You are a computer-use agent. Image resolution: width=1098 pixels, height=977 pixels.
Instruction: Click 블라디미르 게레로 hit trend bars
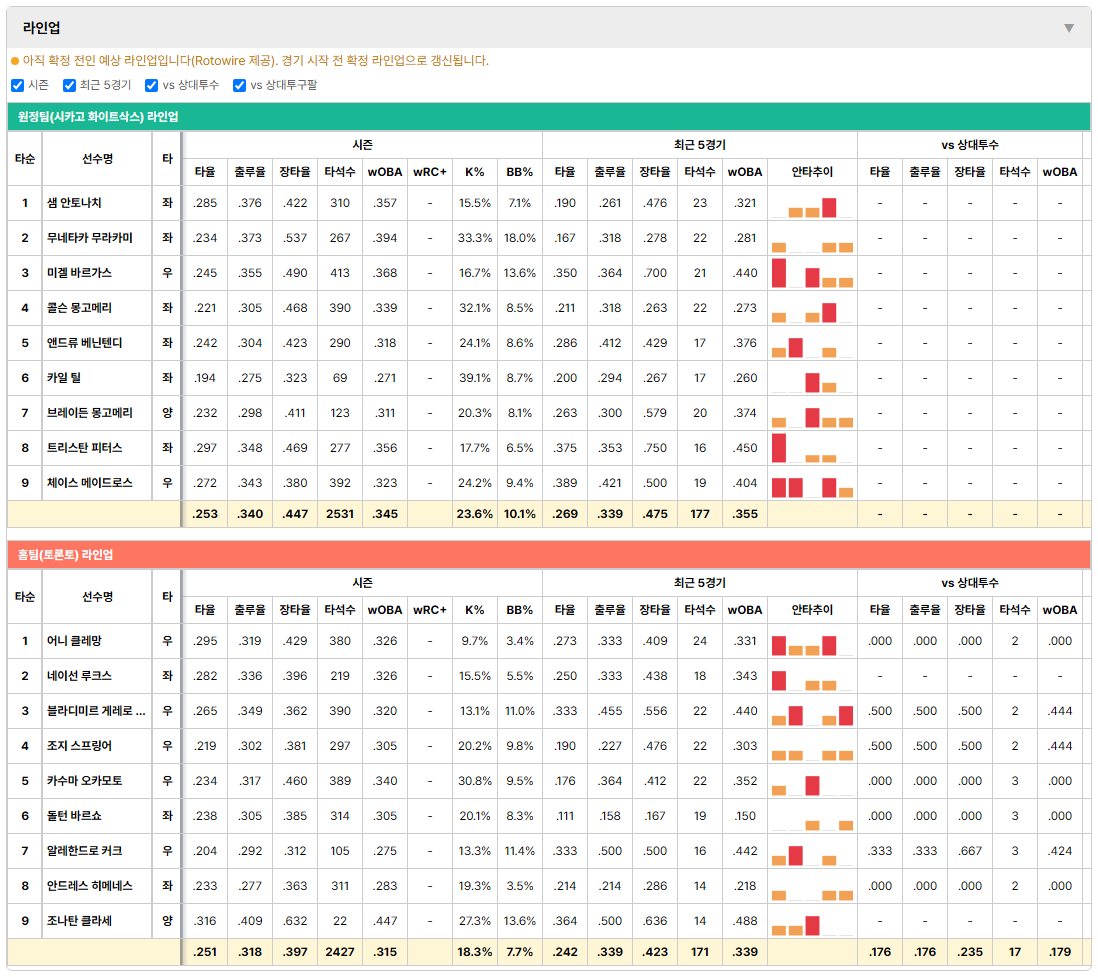click(x=812, y=711)
